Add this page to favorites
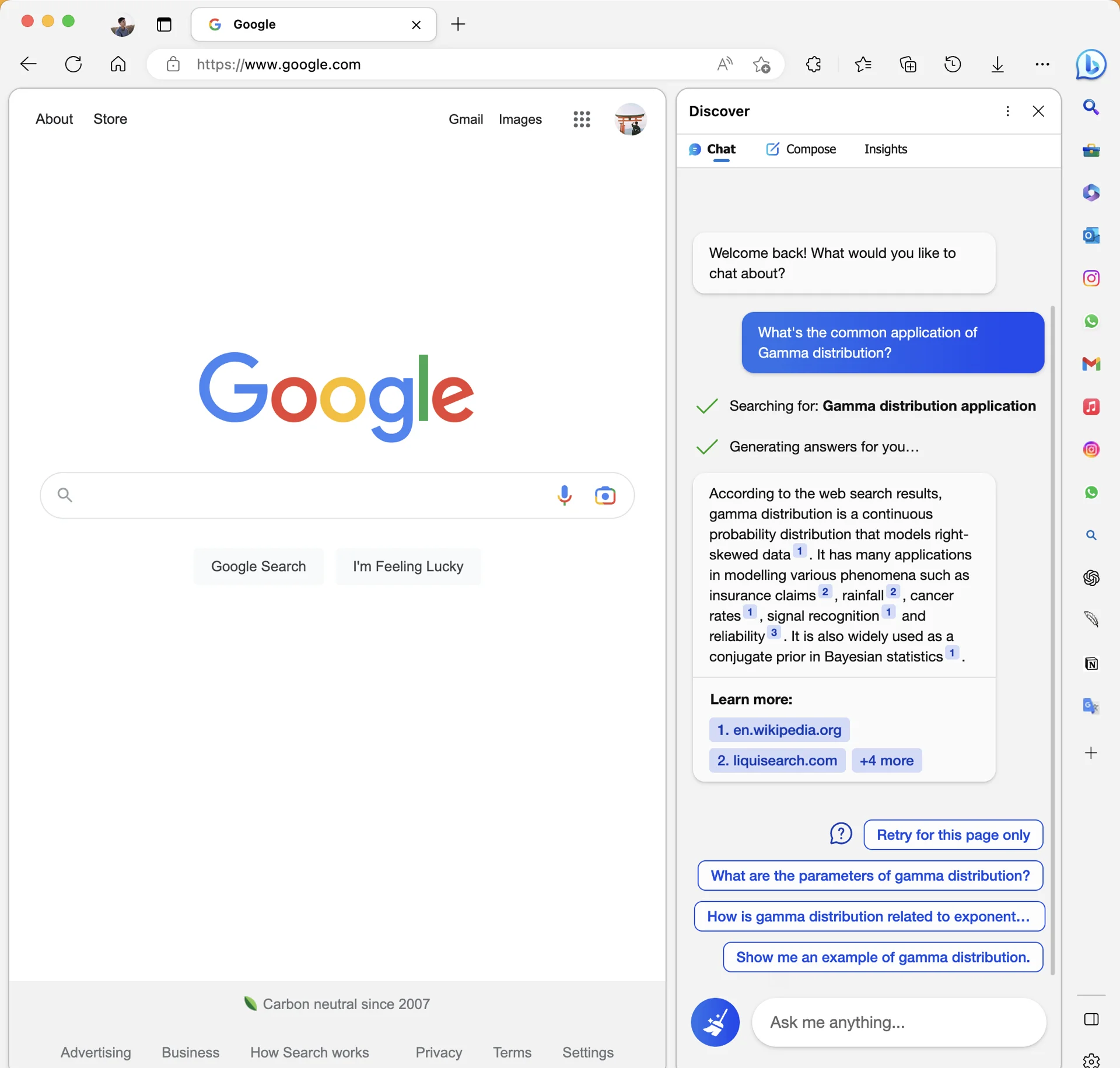The height and width of the screenshot is (1068, 1120). 761,64
